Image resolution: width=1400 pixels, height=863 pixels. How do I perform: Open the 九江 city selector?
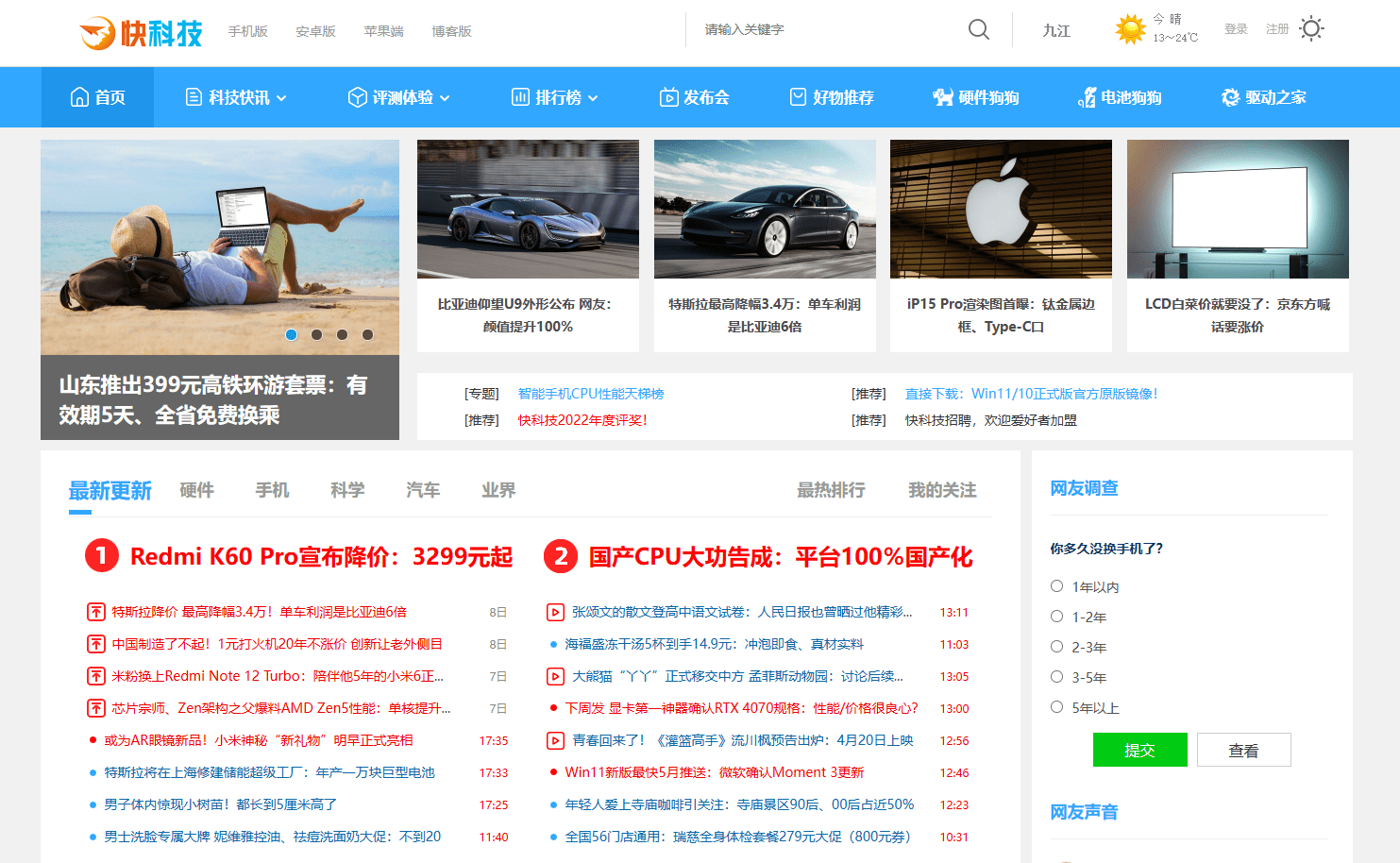(1056, 30)
